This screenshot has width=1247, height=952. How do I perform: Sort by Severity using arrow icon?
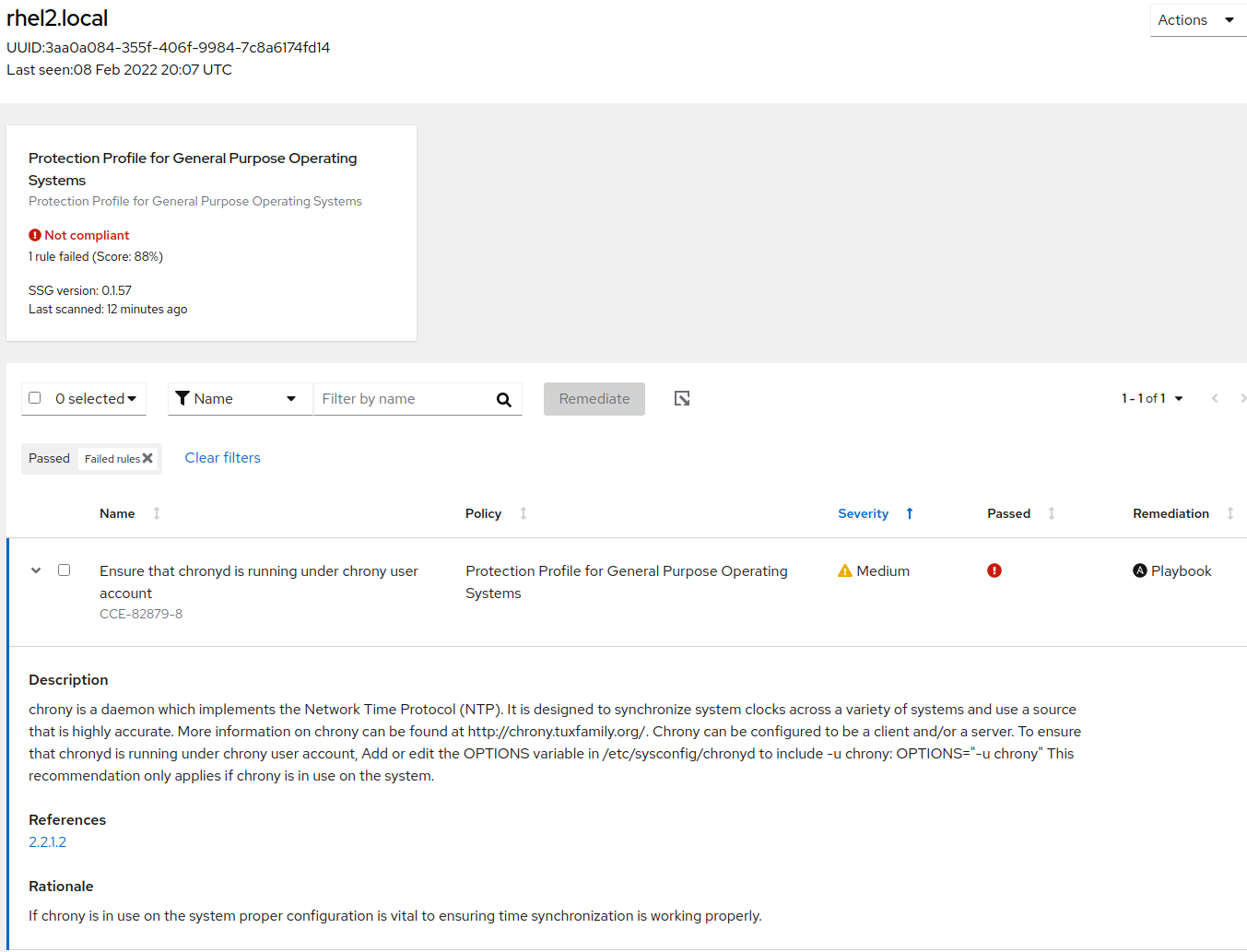click(909, 513)
